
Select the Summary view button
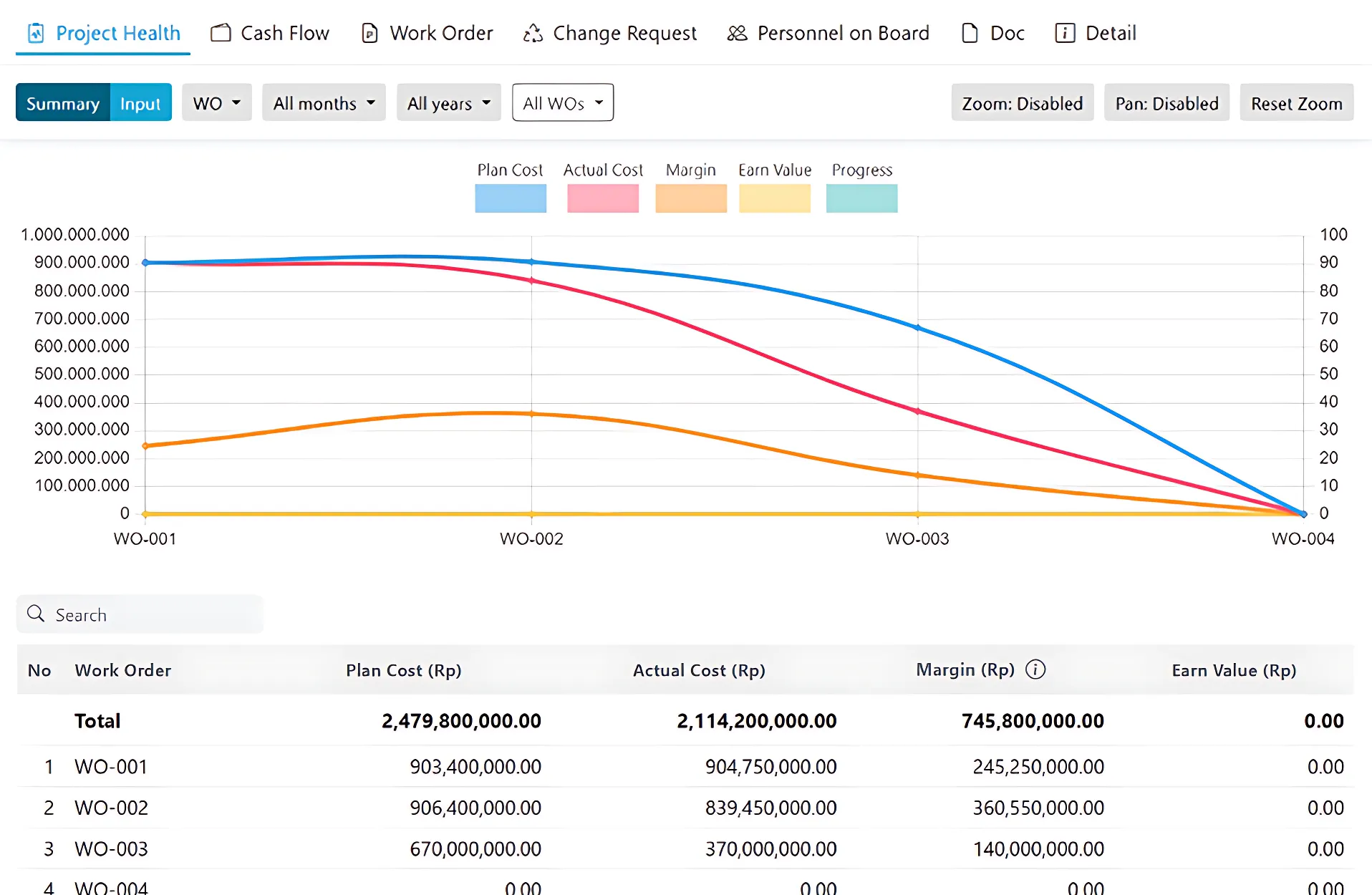(63, 103)
